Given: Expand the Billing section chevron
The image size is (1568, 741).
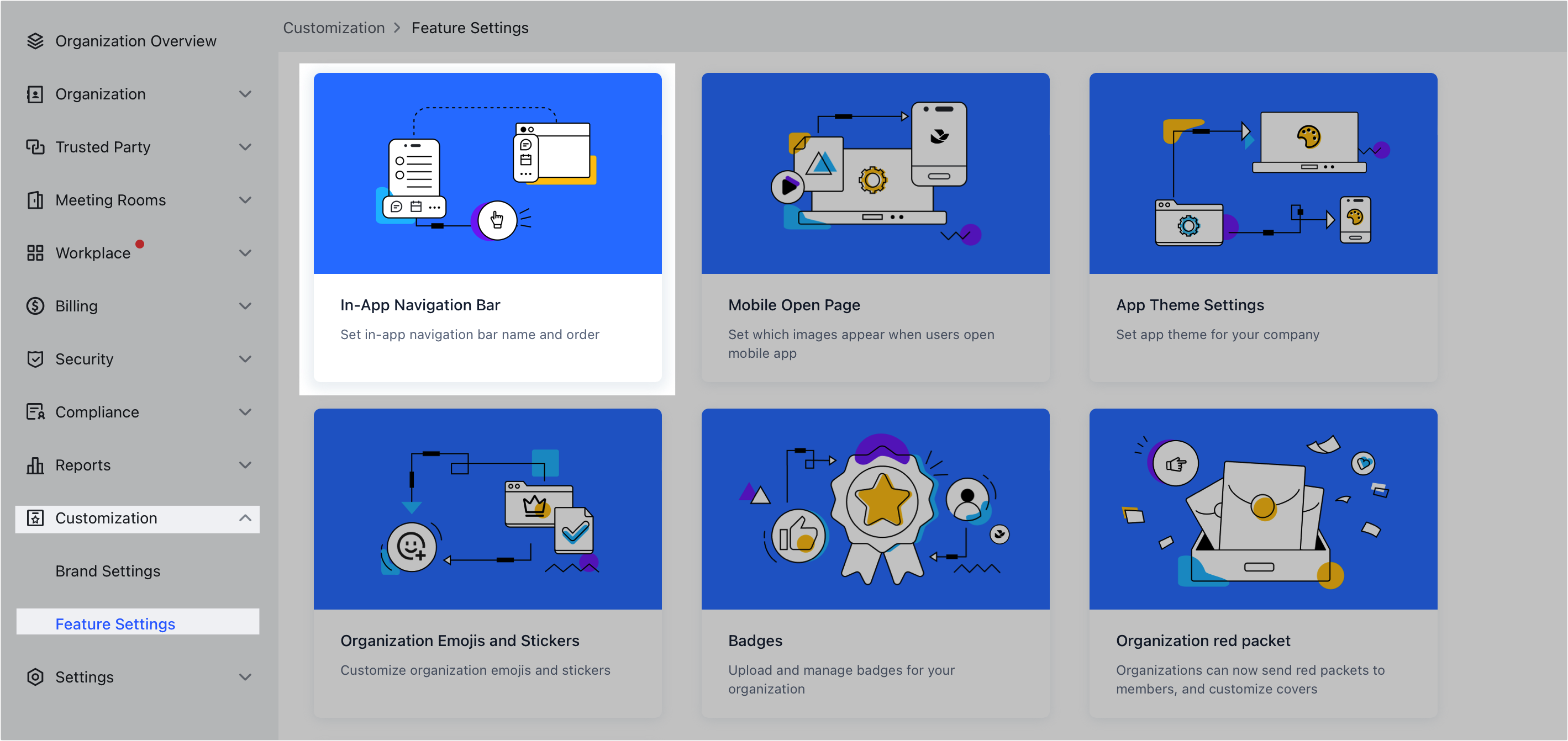Looking at the screenshot, I should pyautogui.click(x=245, y=305).
